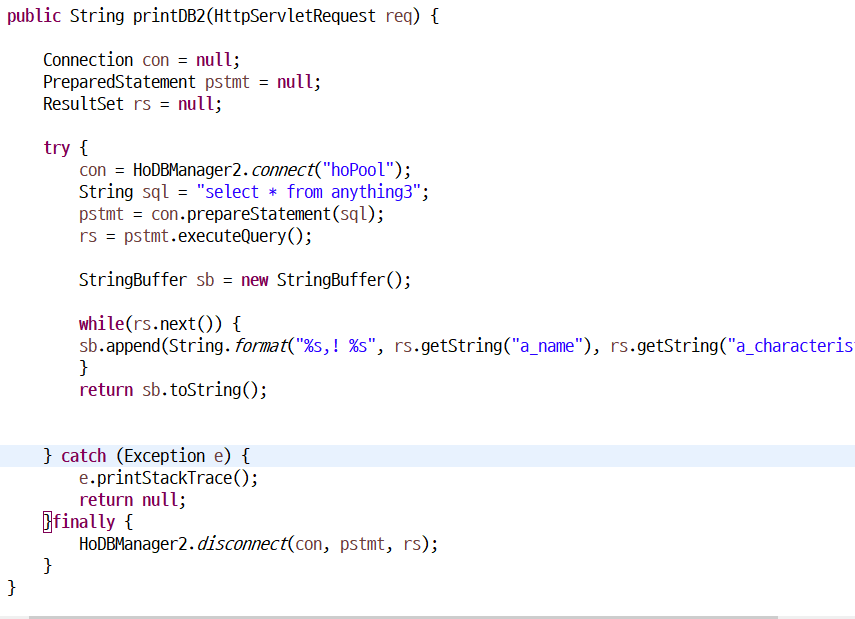Viewport: 855px width, 619px height.
Task: Click the PreparedStatement declaration line
Action: tap(182, 82)
